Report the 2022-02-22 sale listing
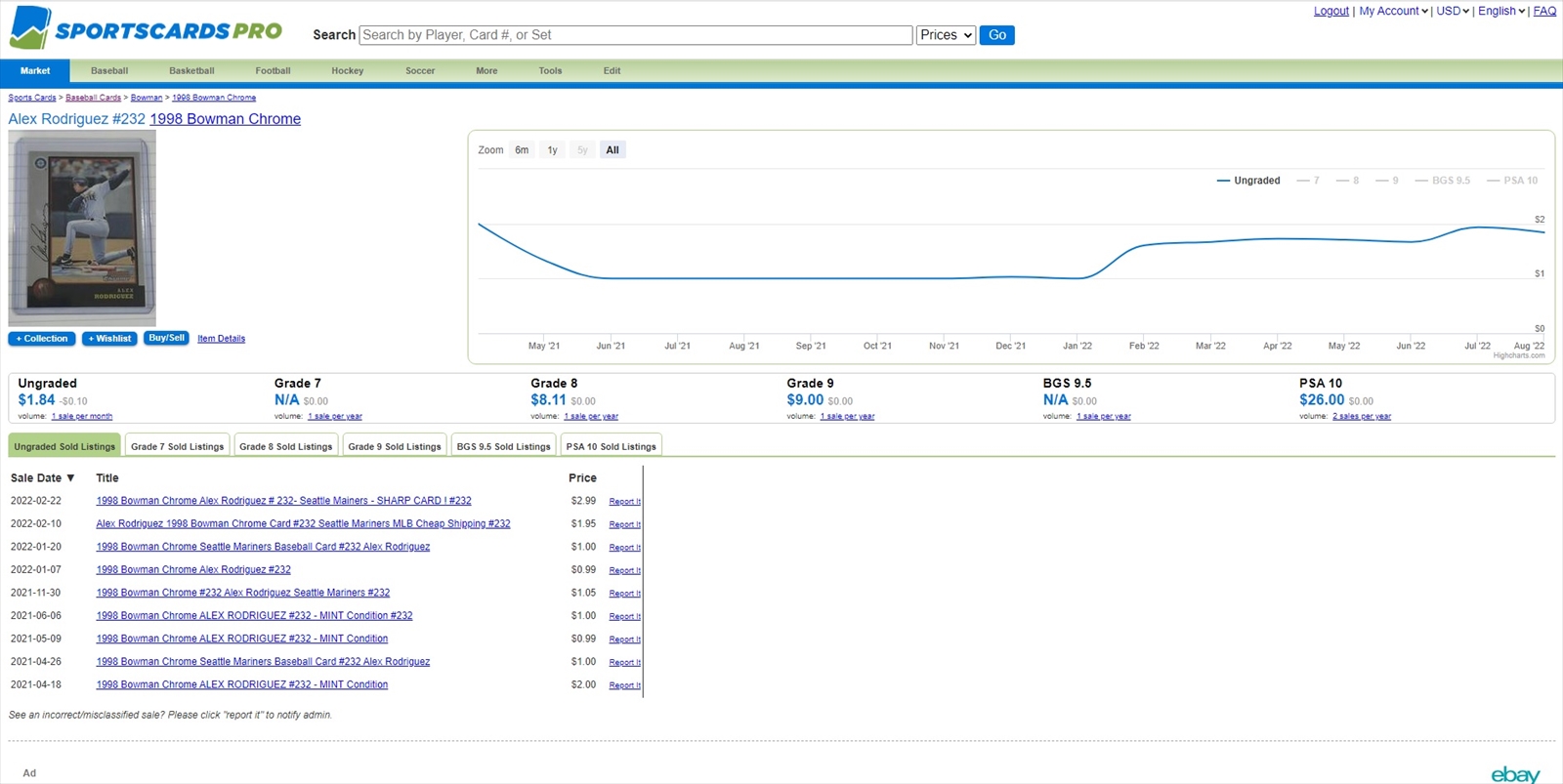The image size is (1563, 784). [624, 502]
